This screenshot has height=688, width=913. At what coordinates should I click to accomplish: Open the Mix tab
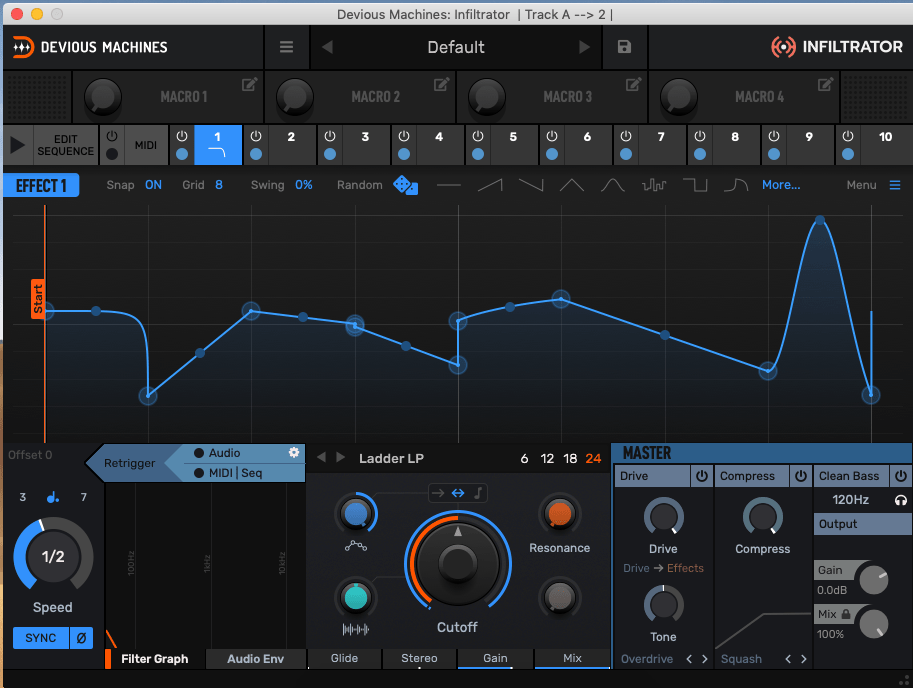[x=572, y=658]
